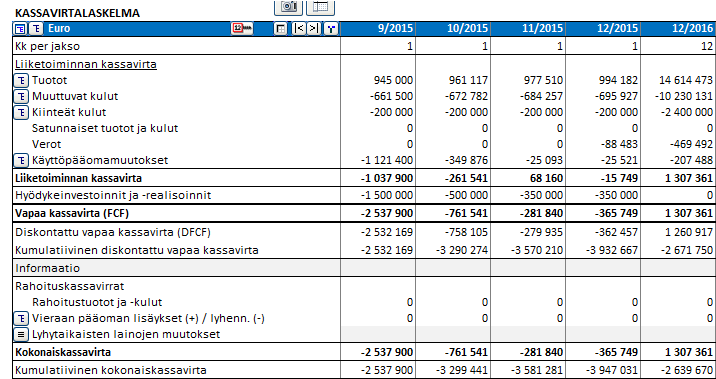The height and width of the screenshot is (379, 716).
Task: Click the Kumulatiivinen kokonaiskassavirta label
Action: (111, 370)
